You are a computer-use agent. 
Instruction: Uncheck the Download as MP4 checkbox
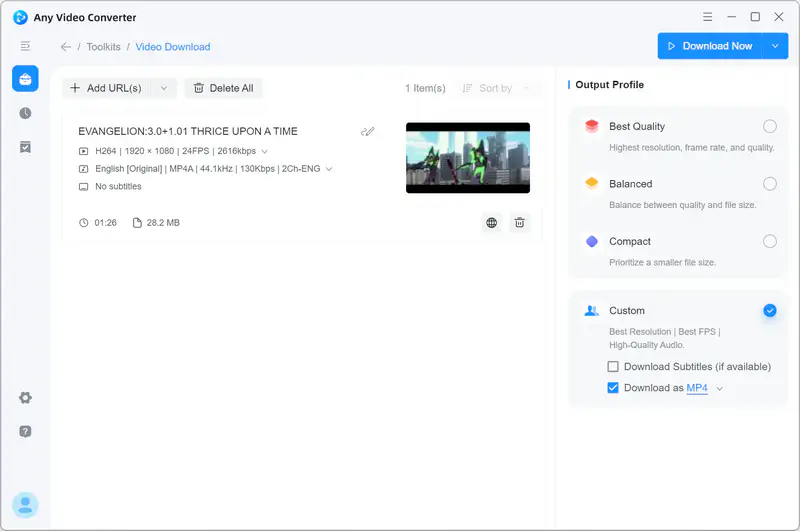click(x=613, y=388)
